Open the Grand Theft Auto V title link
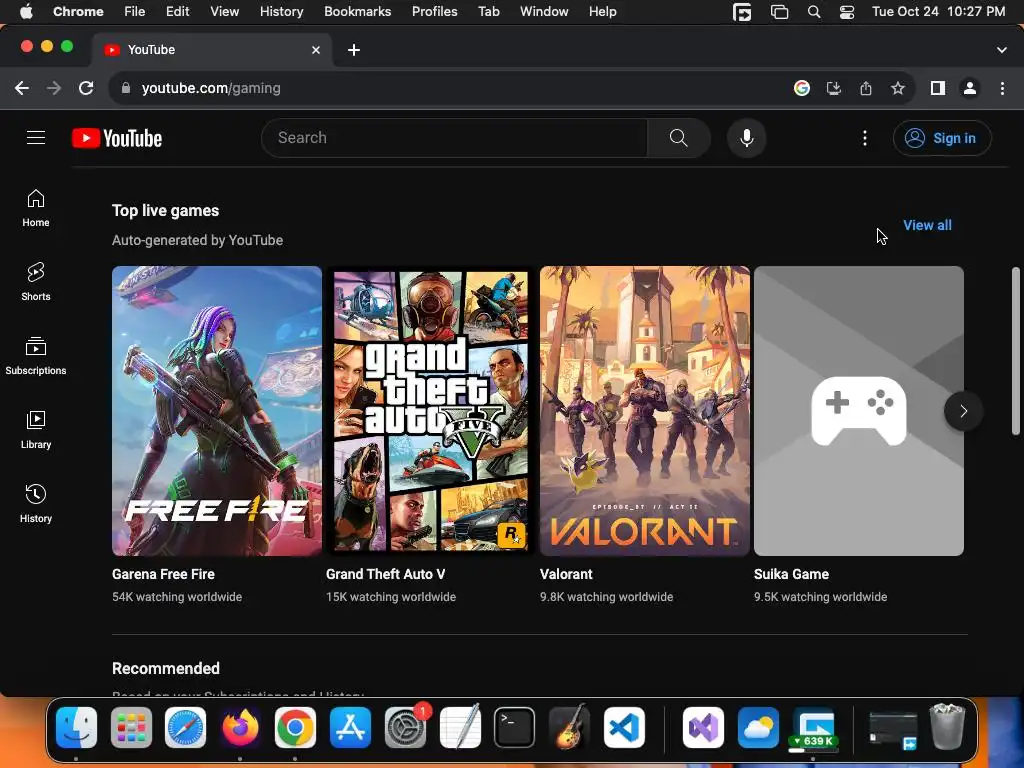This screenshot has height=768, width=1024. coord(385,574)
